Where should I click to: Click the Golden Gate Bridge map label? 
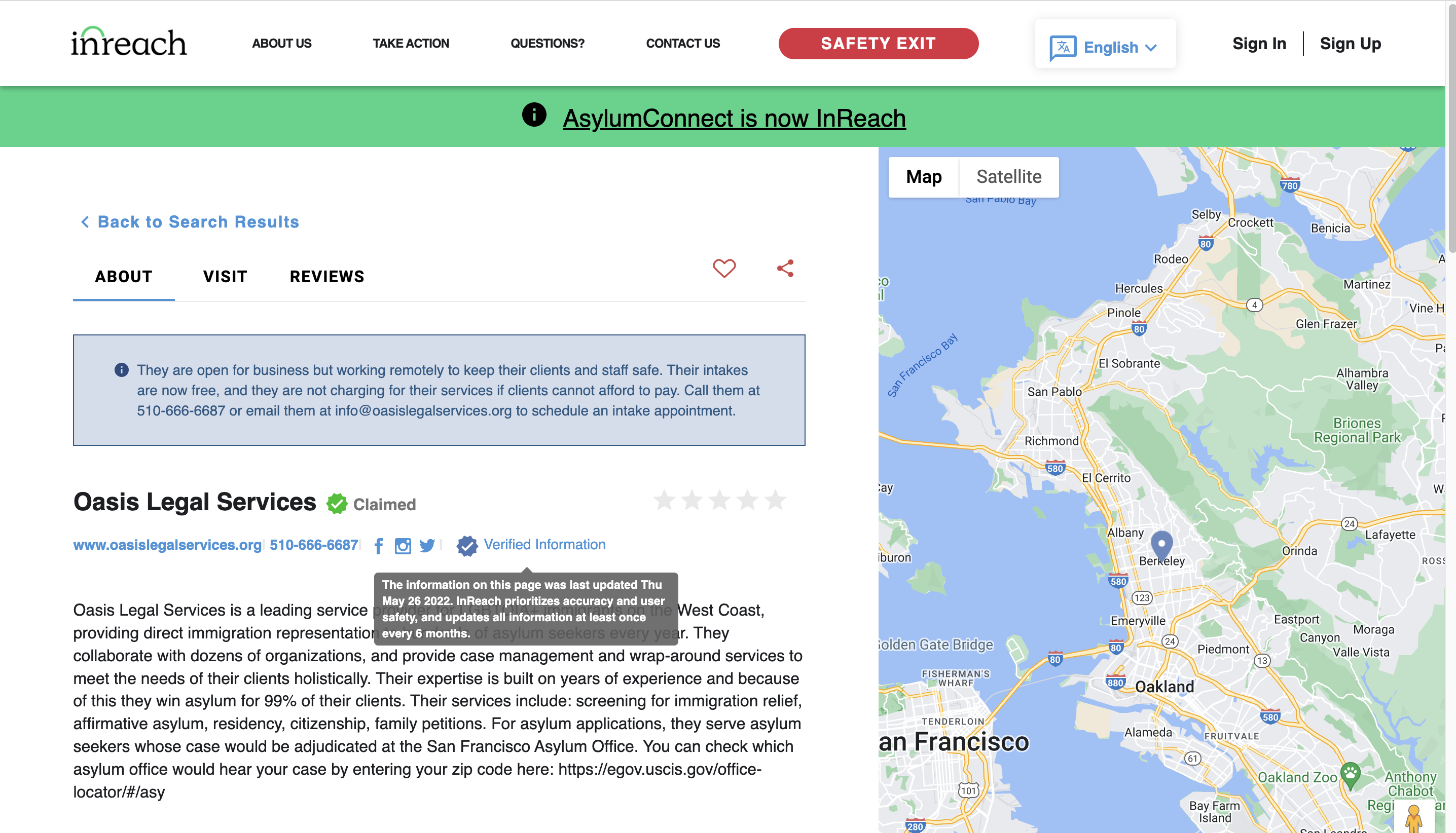coord(936,644)
